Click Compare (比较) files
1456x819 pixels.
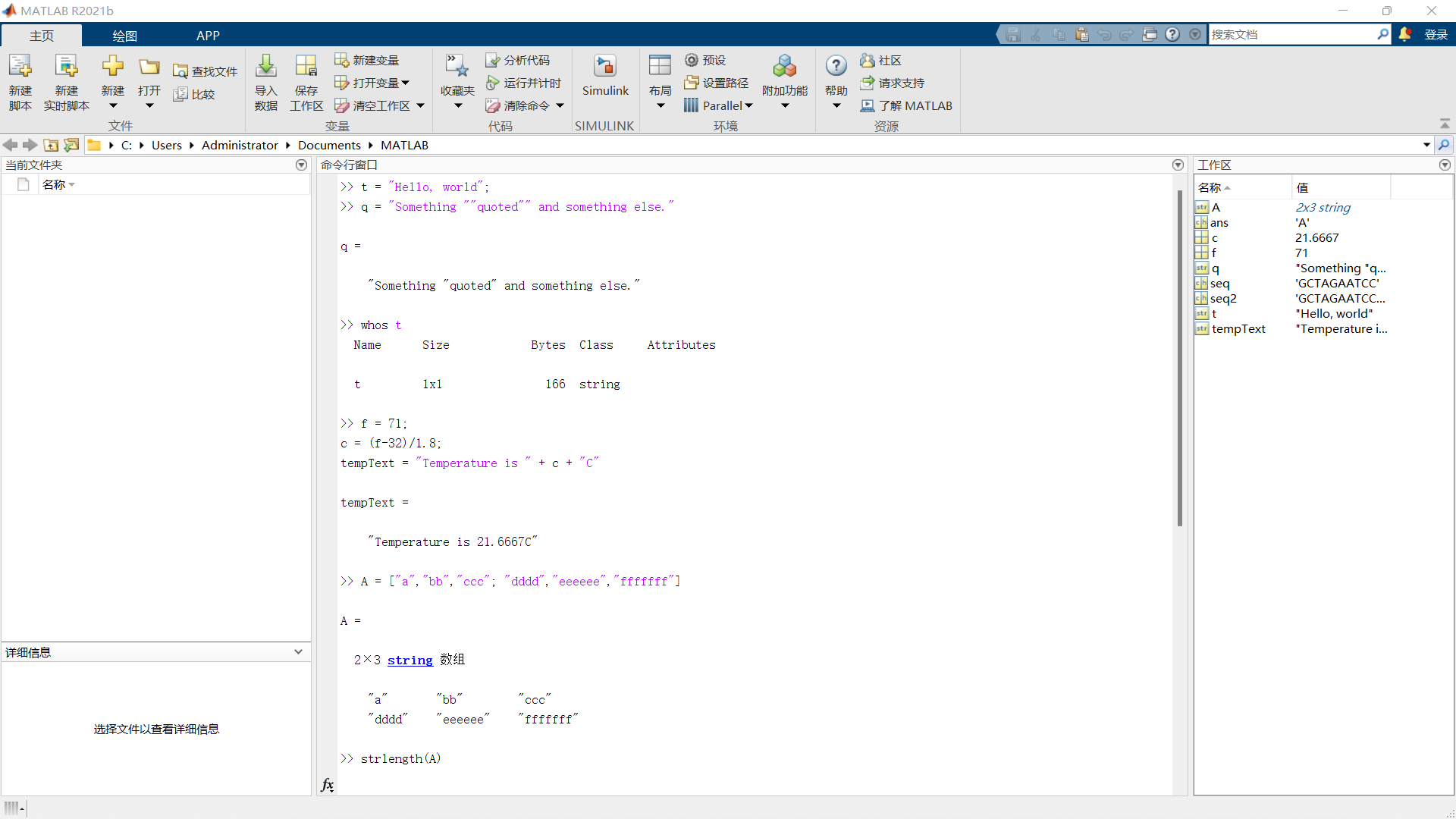194,94
